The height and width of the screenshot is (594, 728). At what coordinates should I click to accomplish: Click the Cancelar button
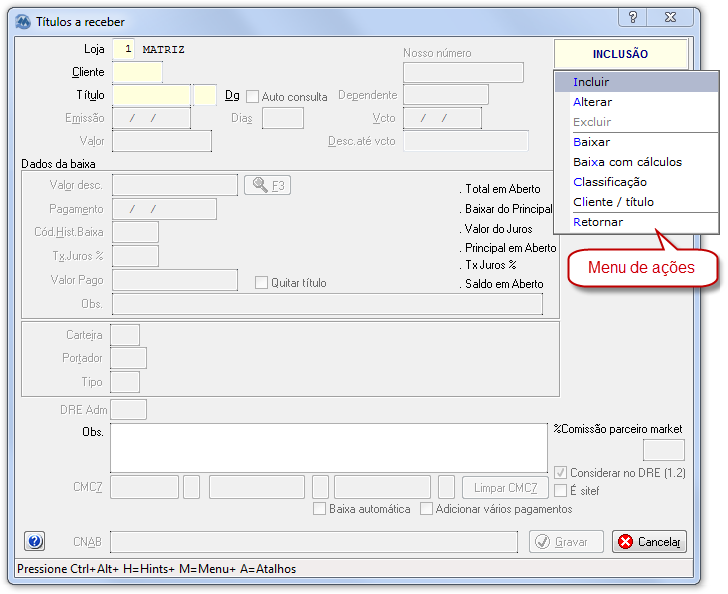coord(649,542)
